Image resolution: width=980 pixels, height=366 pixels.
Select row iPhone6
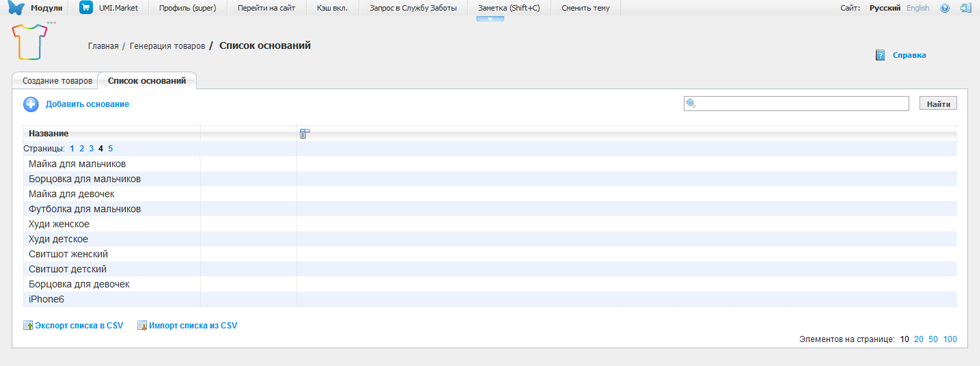[x=490, y=299]
